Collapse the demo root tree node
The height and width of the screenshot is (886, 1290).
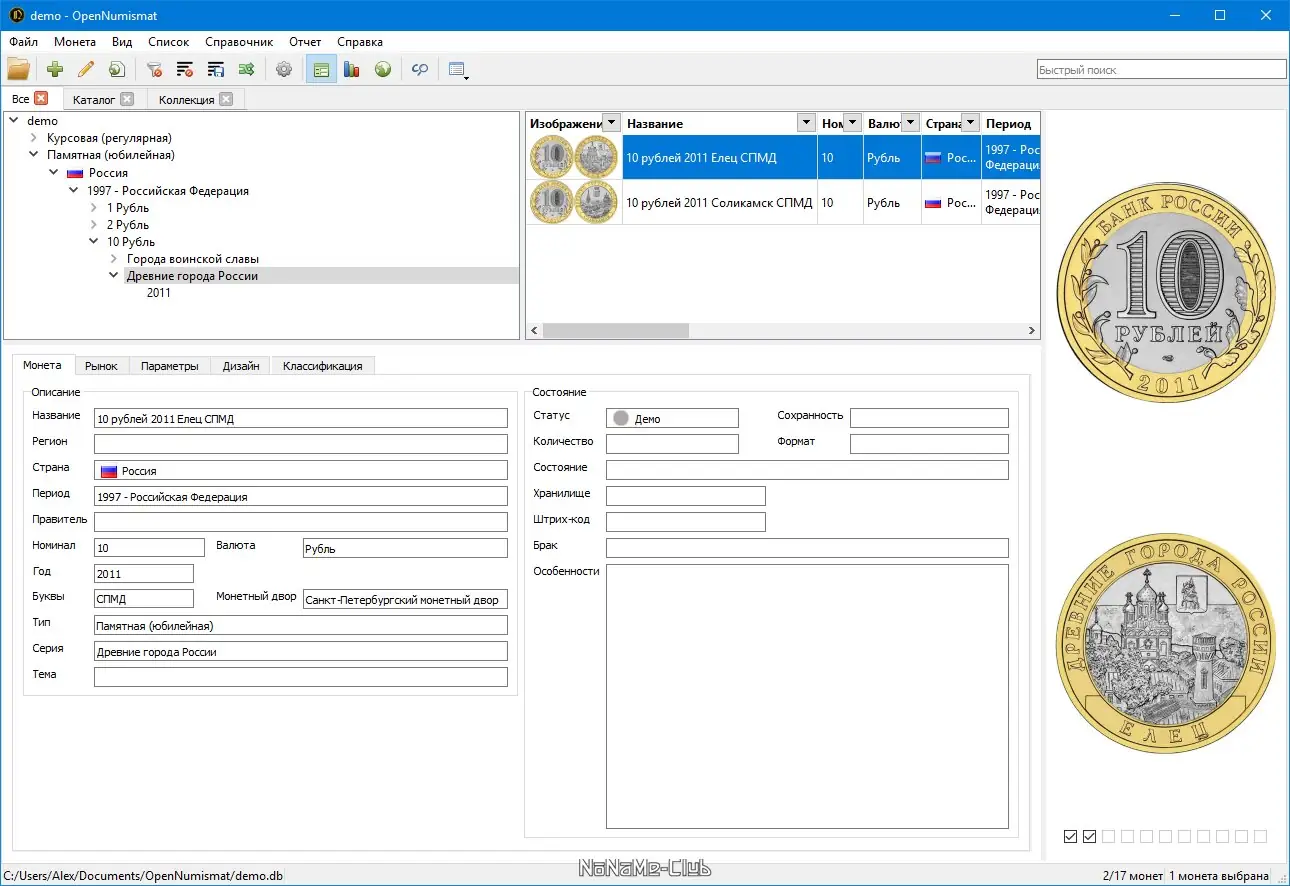click(x=14, y=121)
